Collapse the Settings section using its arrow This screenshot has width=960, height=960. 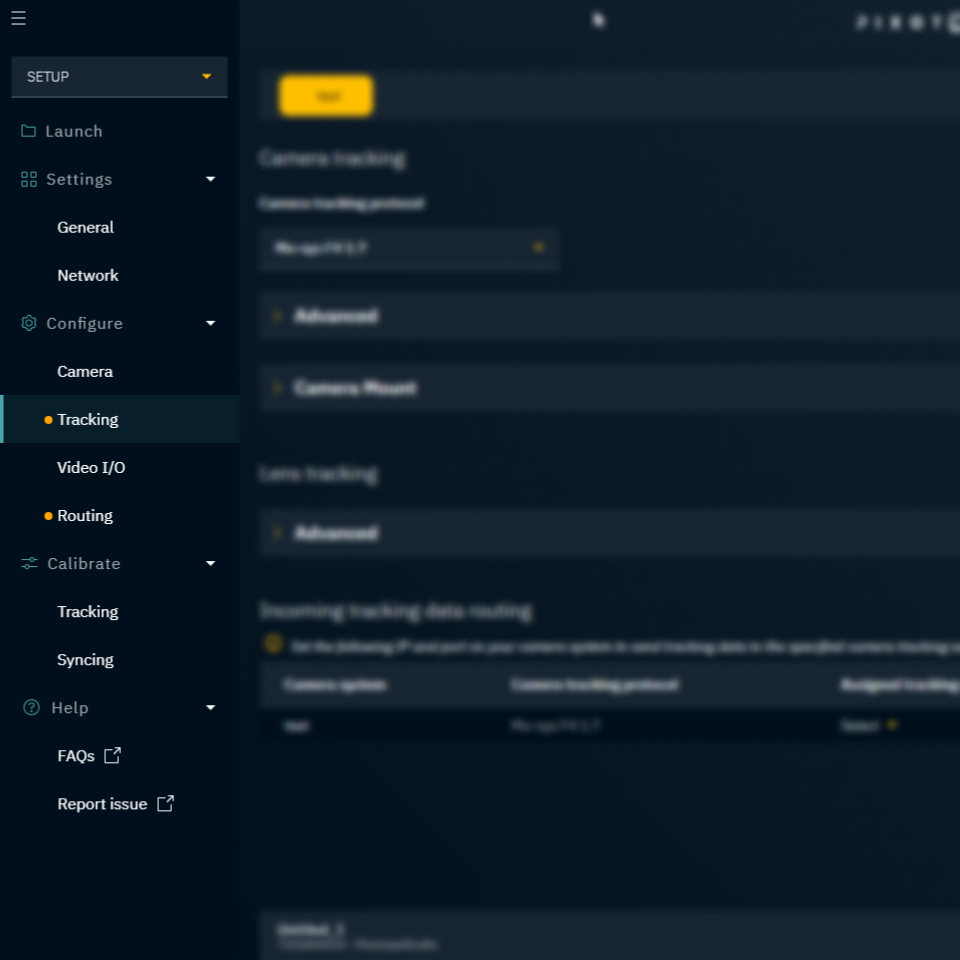[210, 179]
